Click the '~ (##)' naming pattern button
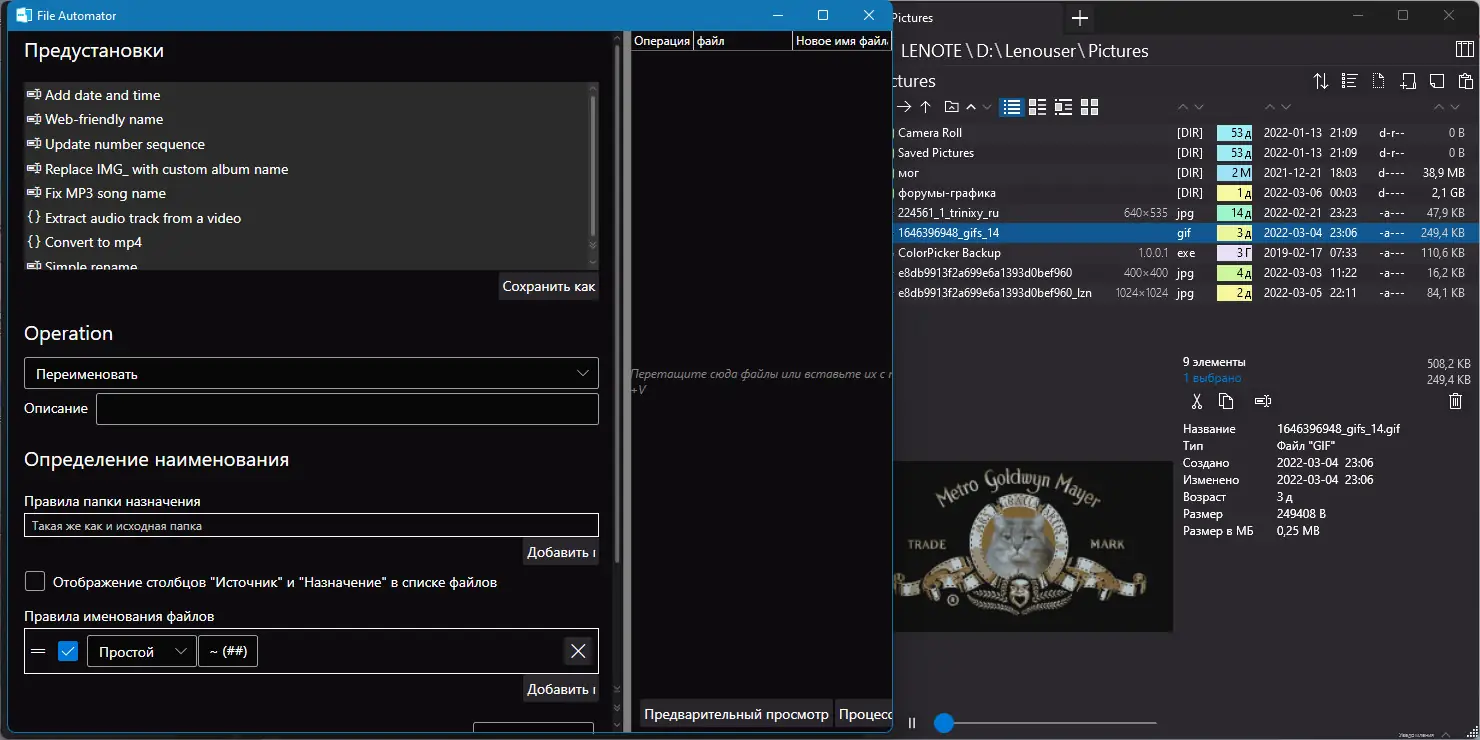The image size is (1480, 740). tap(228, 651)
